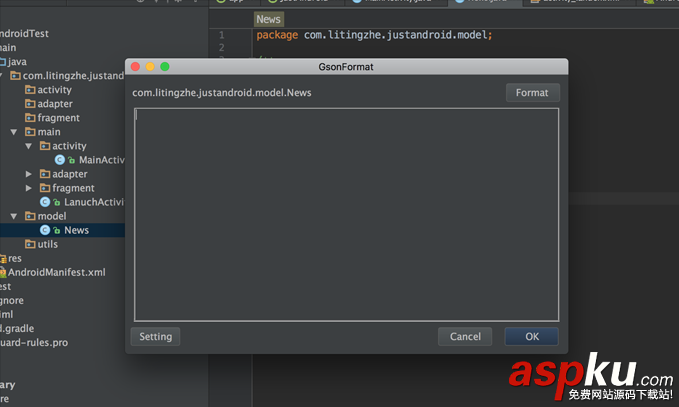Click line number 1 in editor gutter
679x407 pixels.
tap(222, 35)
